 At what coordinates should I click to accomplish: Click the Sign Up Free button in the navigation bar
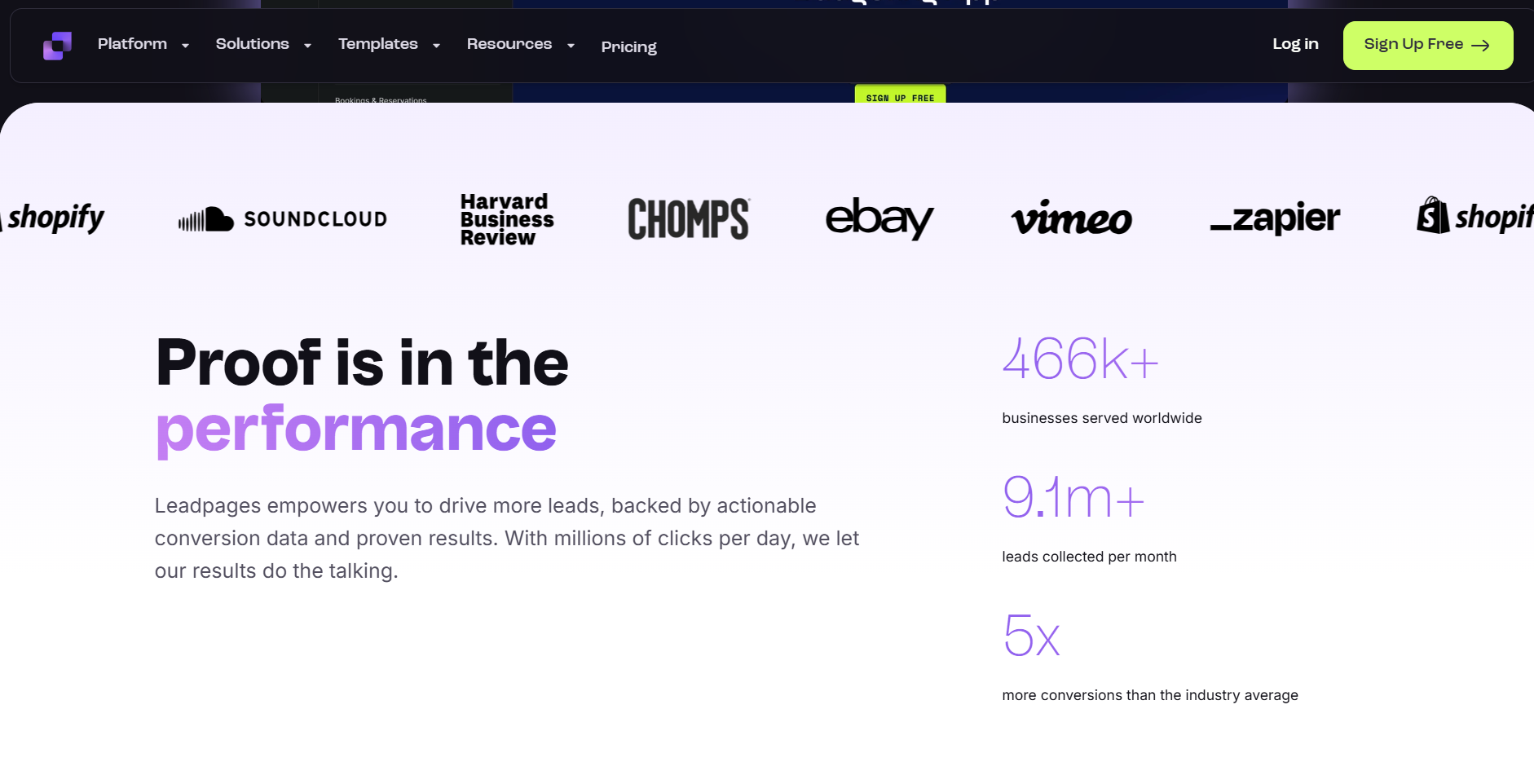pos(1428,46)
